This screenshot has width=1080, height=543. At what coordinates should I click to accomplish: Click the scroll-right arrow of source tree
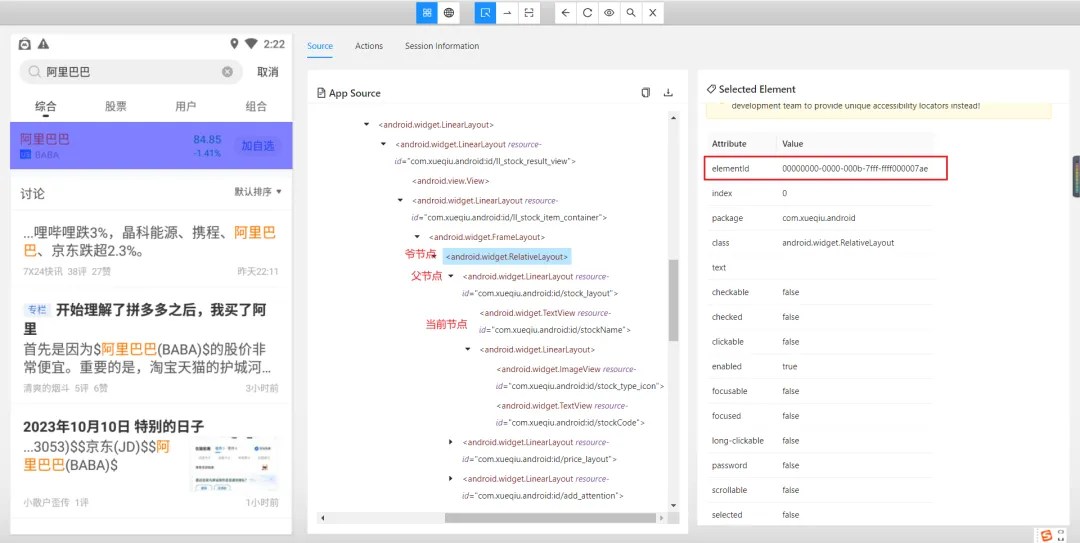(664, 518)
